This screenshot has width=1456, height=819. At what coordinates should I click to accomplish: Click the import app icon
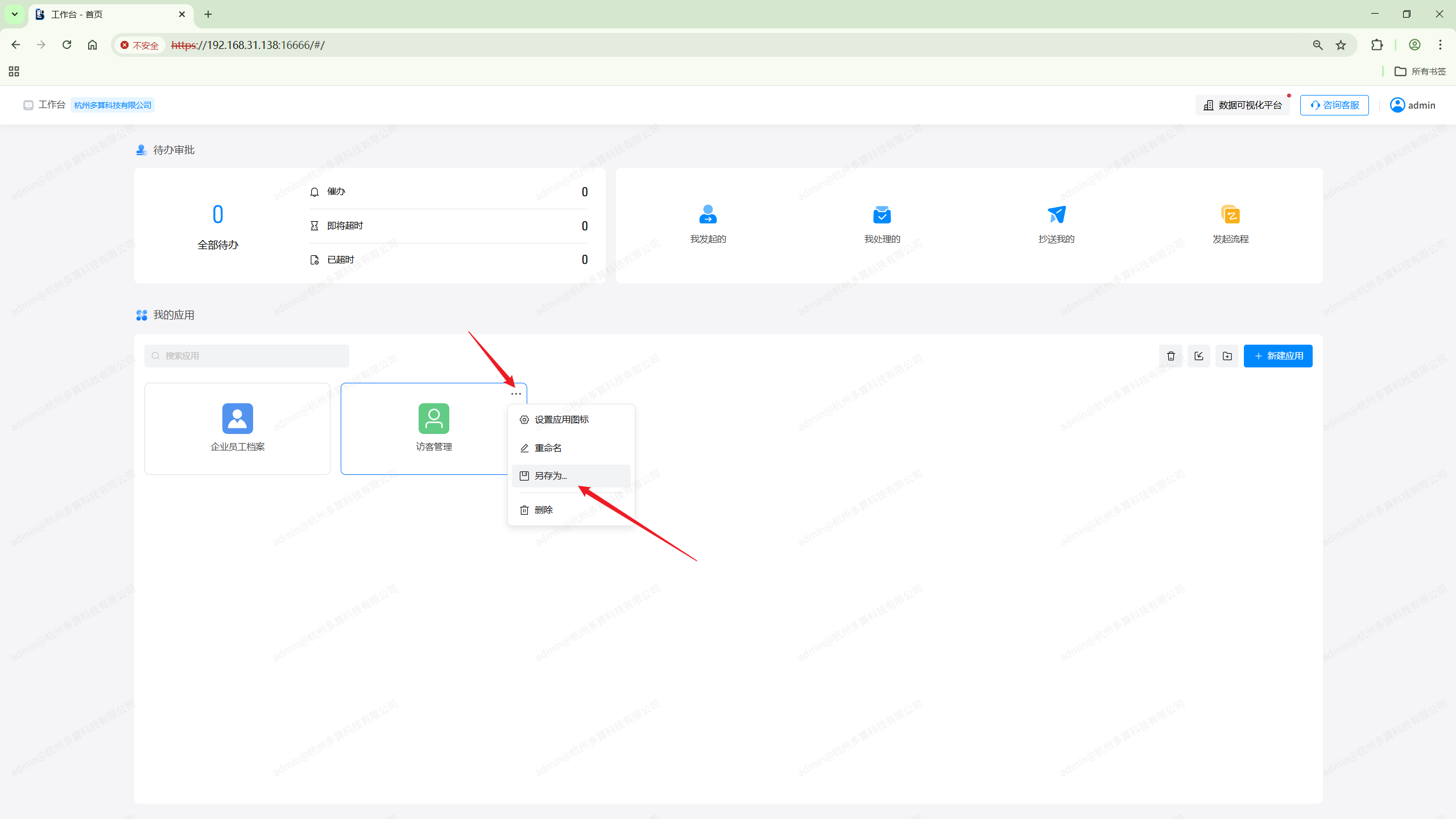coord(1199,356)
